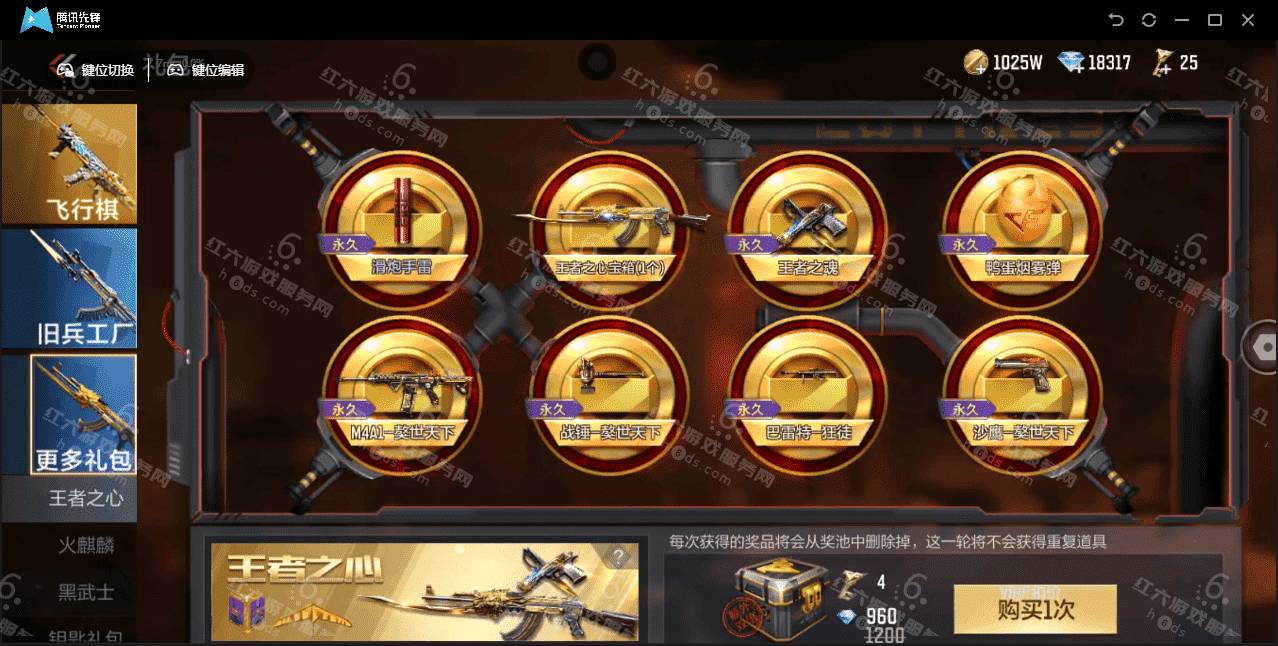
Task: Open the 旧兵工厂 sidebar tab
Action: tap(69, 288)
